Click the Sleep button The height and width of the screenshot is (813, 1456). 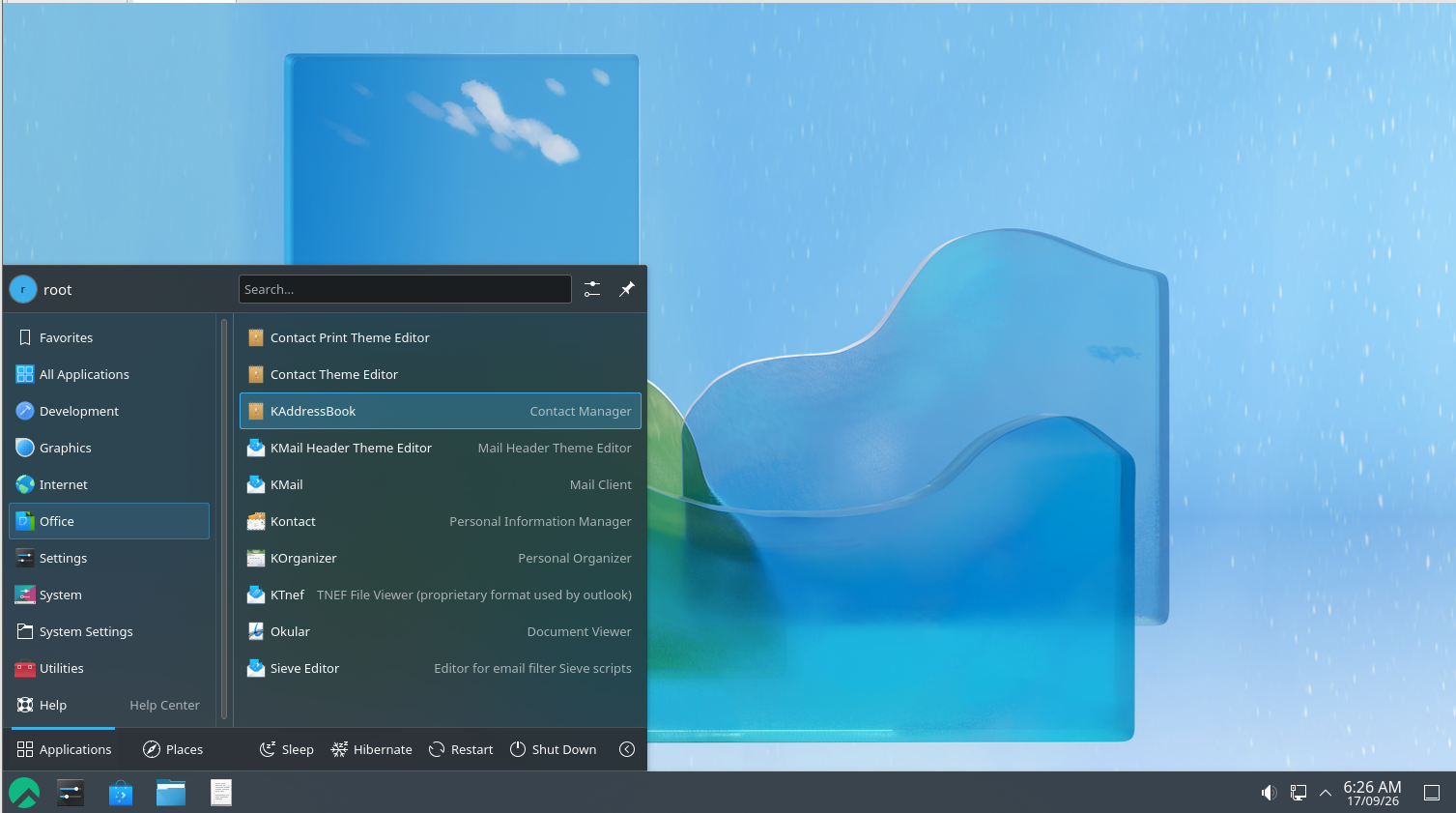[x=287, y=749]
